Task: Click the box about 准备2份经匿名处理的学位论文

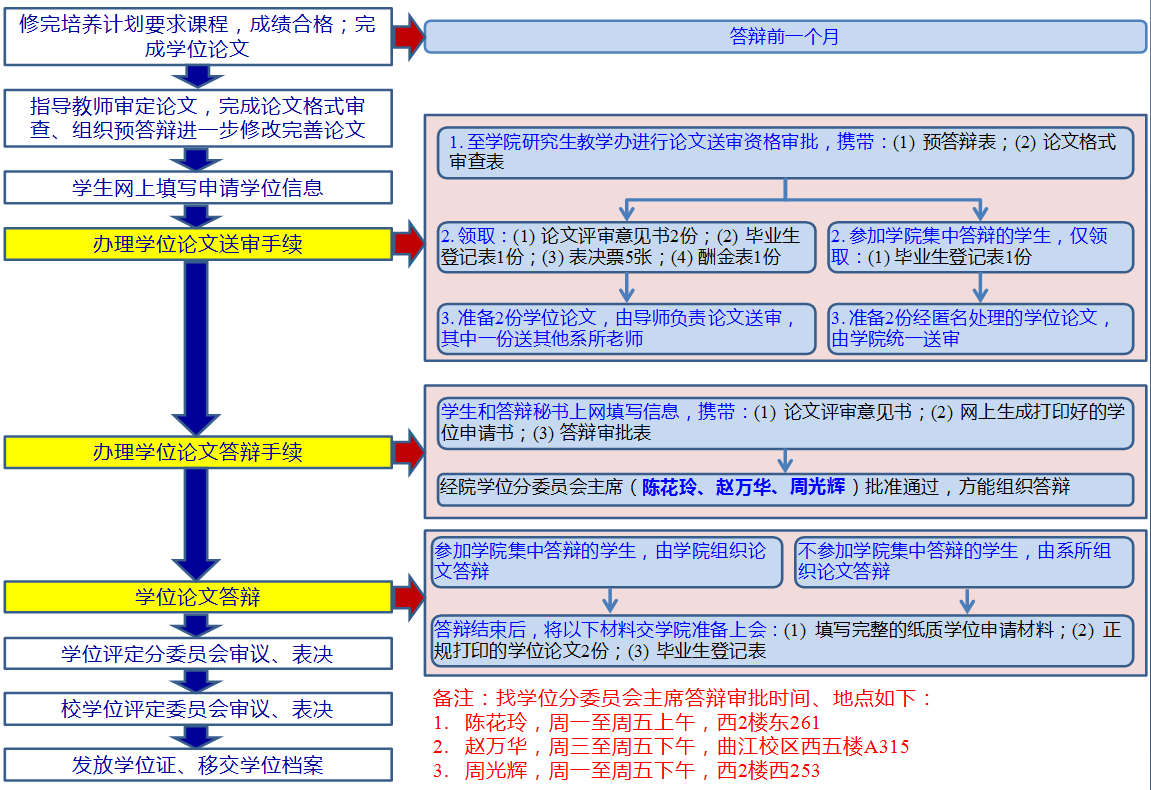Action: click(x=980, y=329)
